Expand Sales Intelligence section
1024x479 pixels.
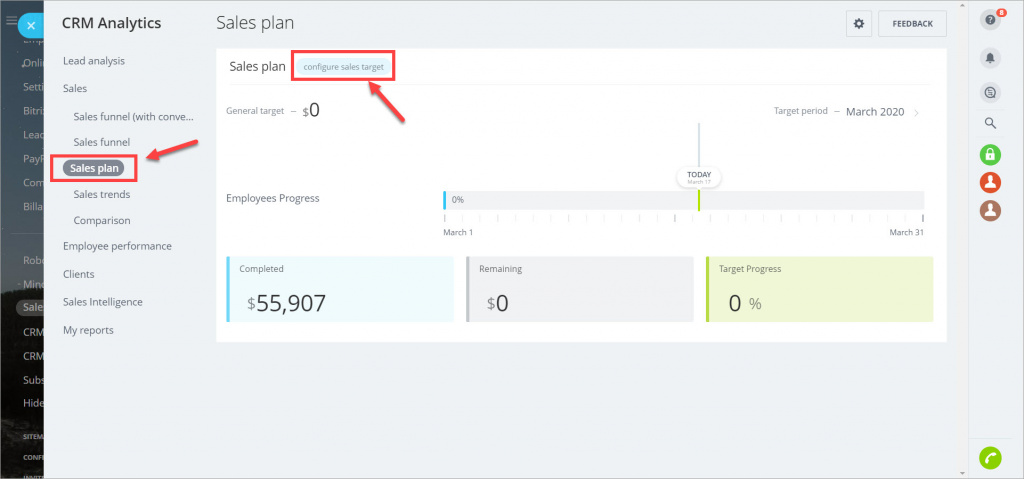103,302
